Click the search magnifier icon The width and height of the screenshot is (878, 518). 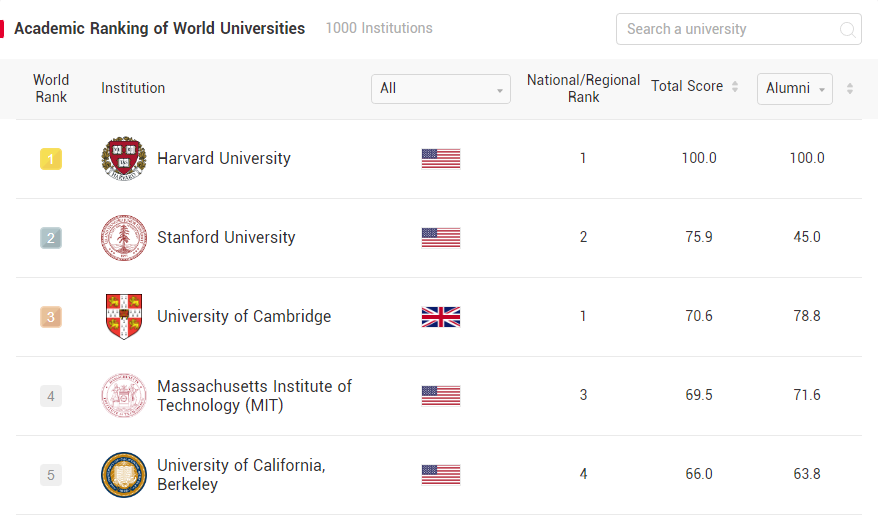click(x=847, y=29)
